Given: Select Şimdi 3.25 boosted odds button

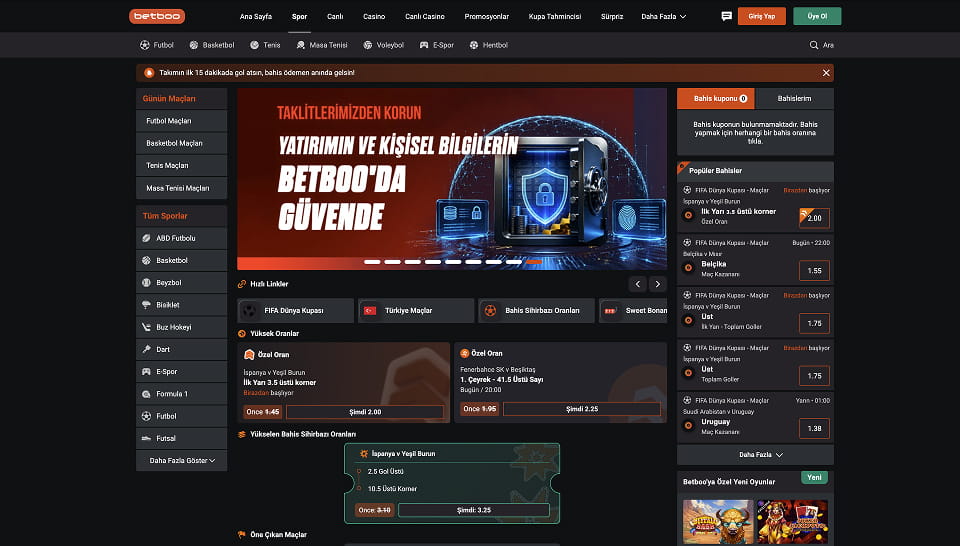Looking at the screenshot, I should click(474, 510).
